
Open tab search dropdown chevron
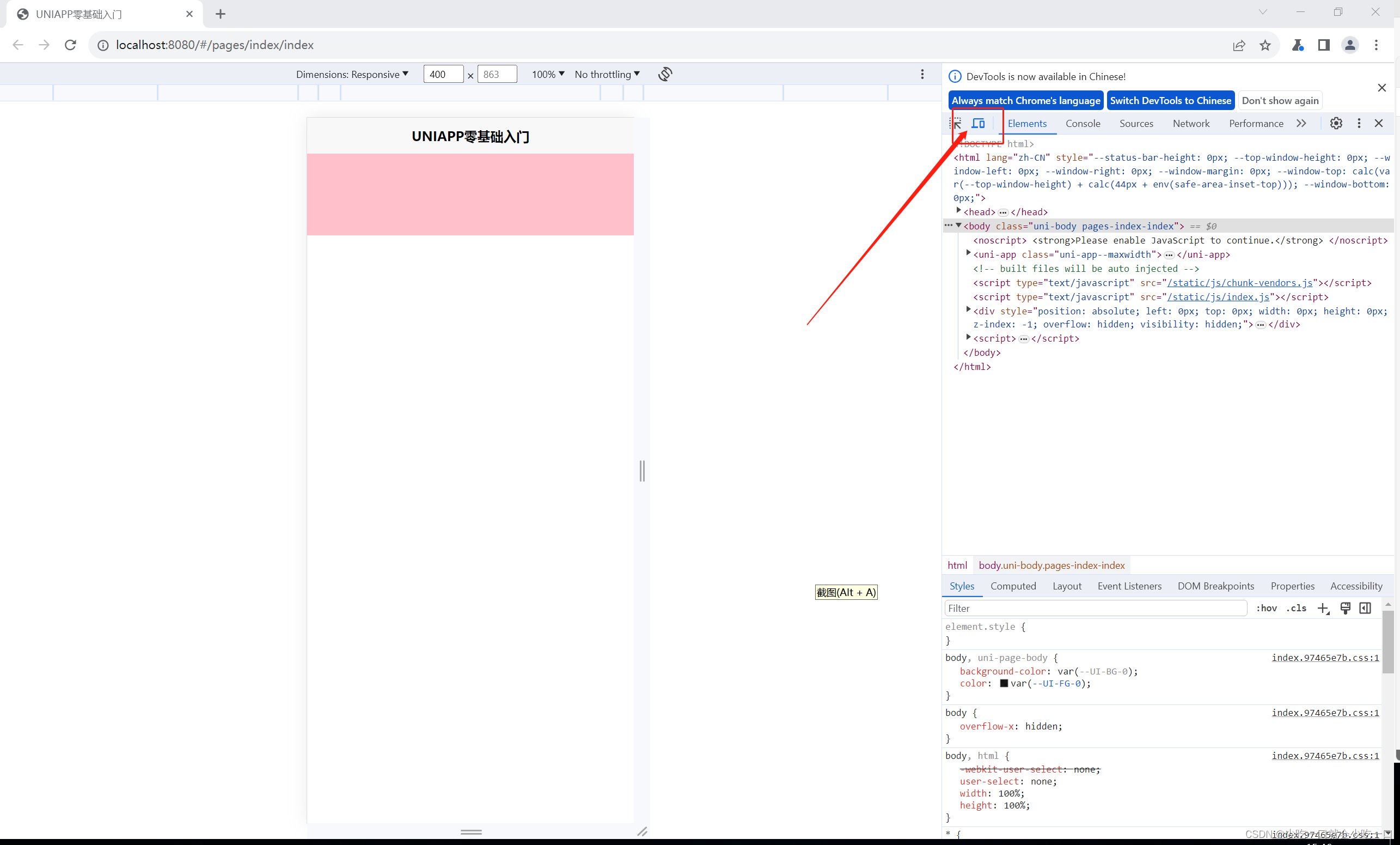pos(1262,12)
